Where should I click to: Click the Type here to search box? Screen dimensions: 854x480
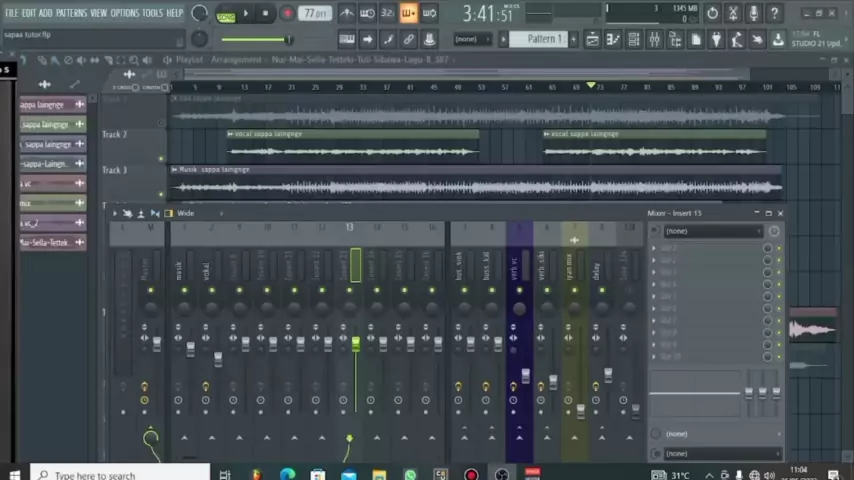120,474
